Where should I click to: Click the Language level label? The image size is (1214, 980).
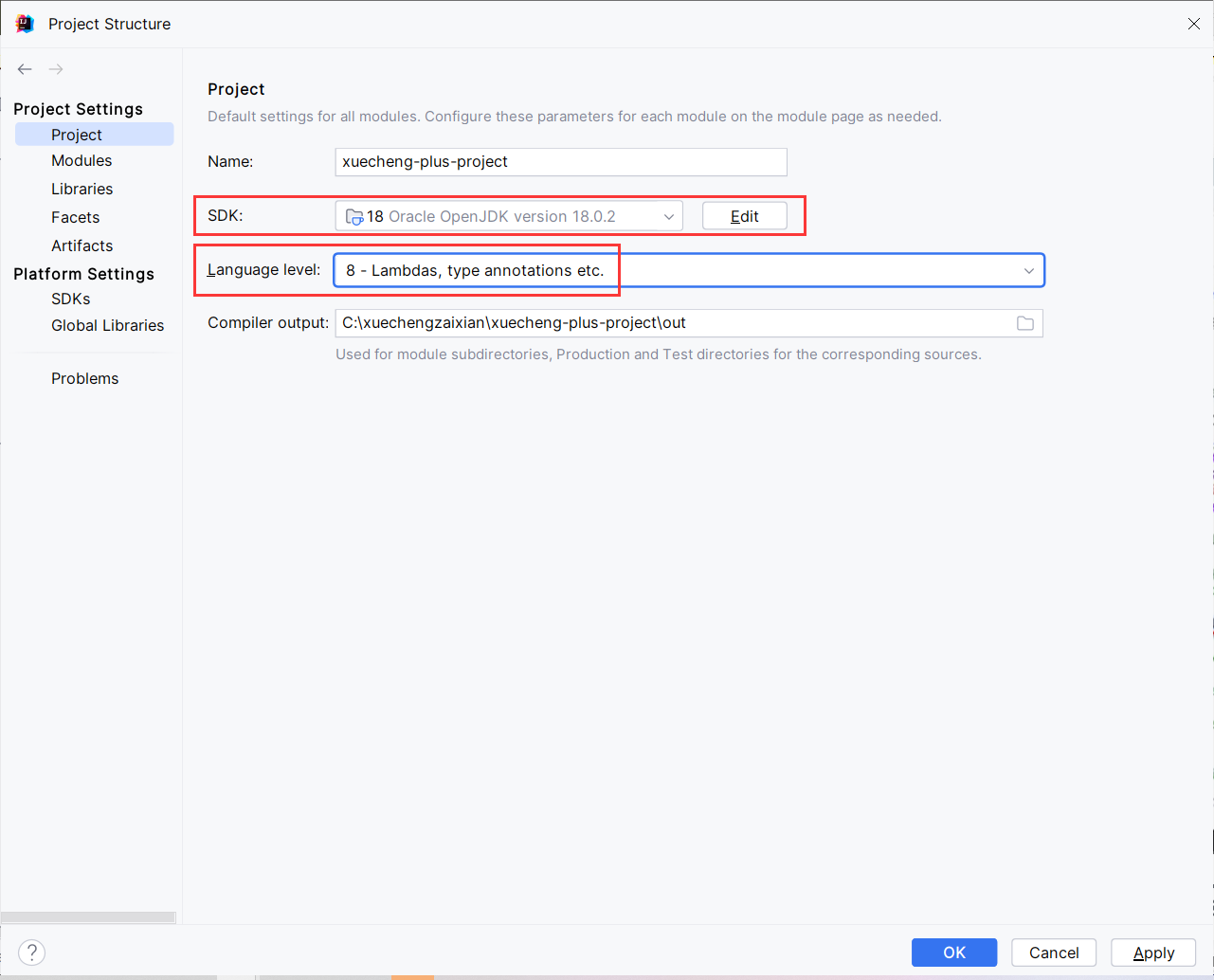264,270
